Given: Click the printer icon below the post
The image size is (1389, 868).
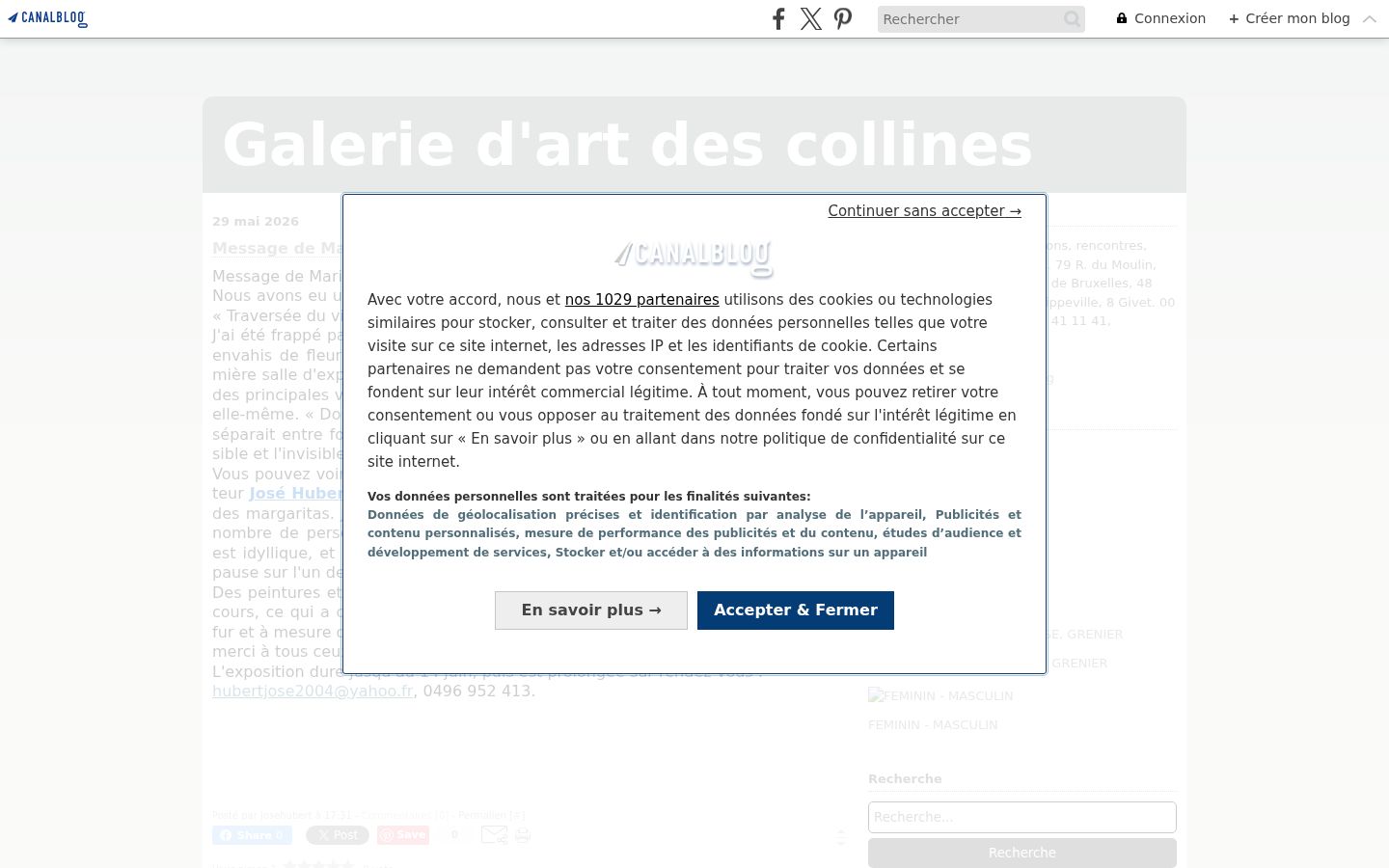Looking at the screenshot, I should point(523,835).
